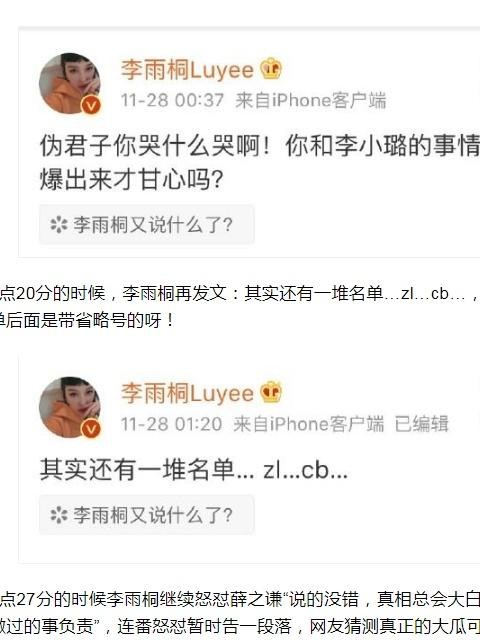480x640 pixels.
Task: Open the 11-28 01:20 timestamp
Action: tap(172, 424)
